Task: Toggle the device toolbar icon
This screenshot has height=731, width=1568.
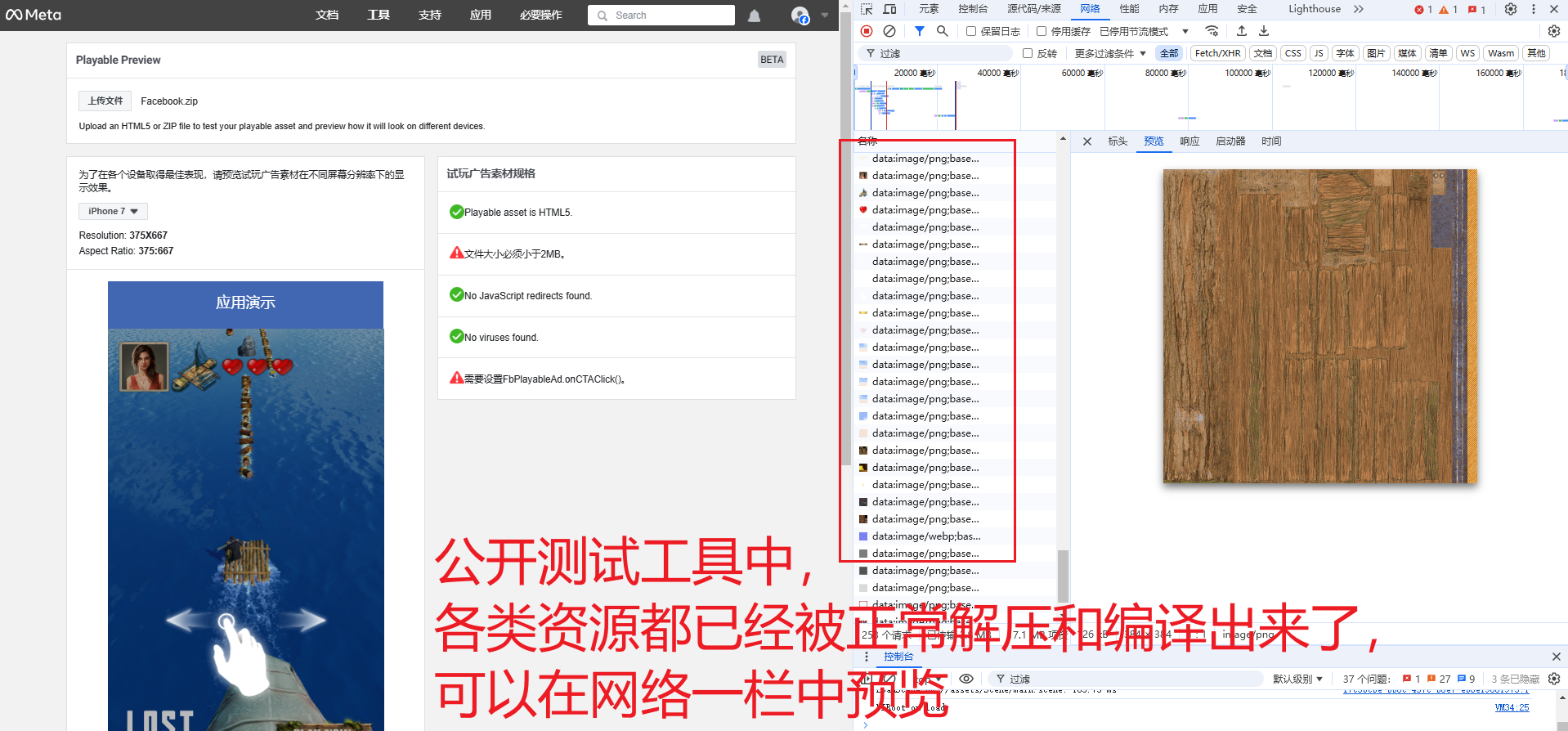Action: pyautogui.click(x=889, y=9)
